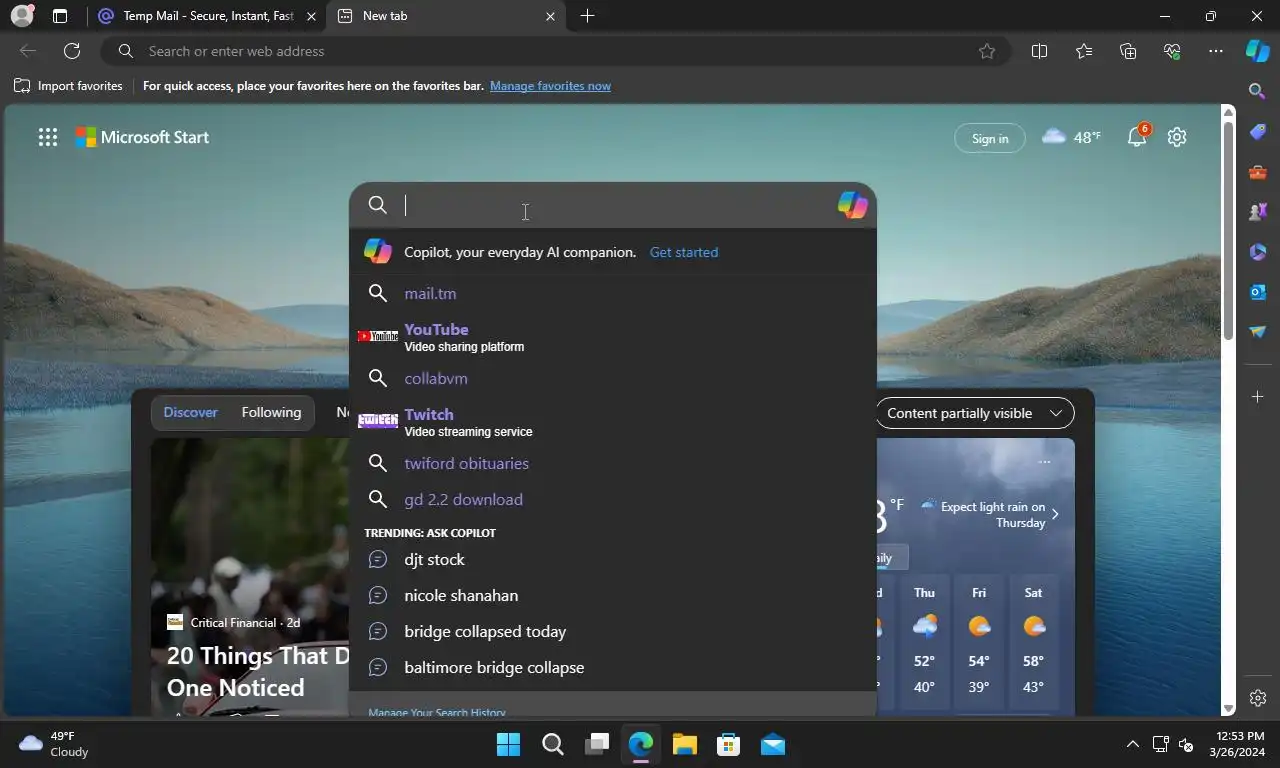This screenshot has width=1280, height=768.
Task: Choose gd 2.2 download suggestion
Action: 612,499
